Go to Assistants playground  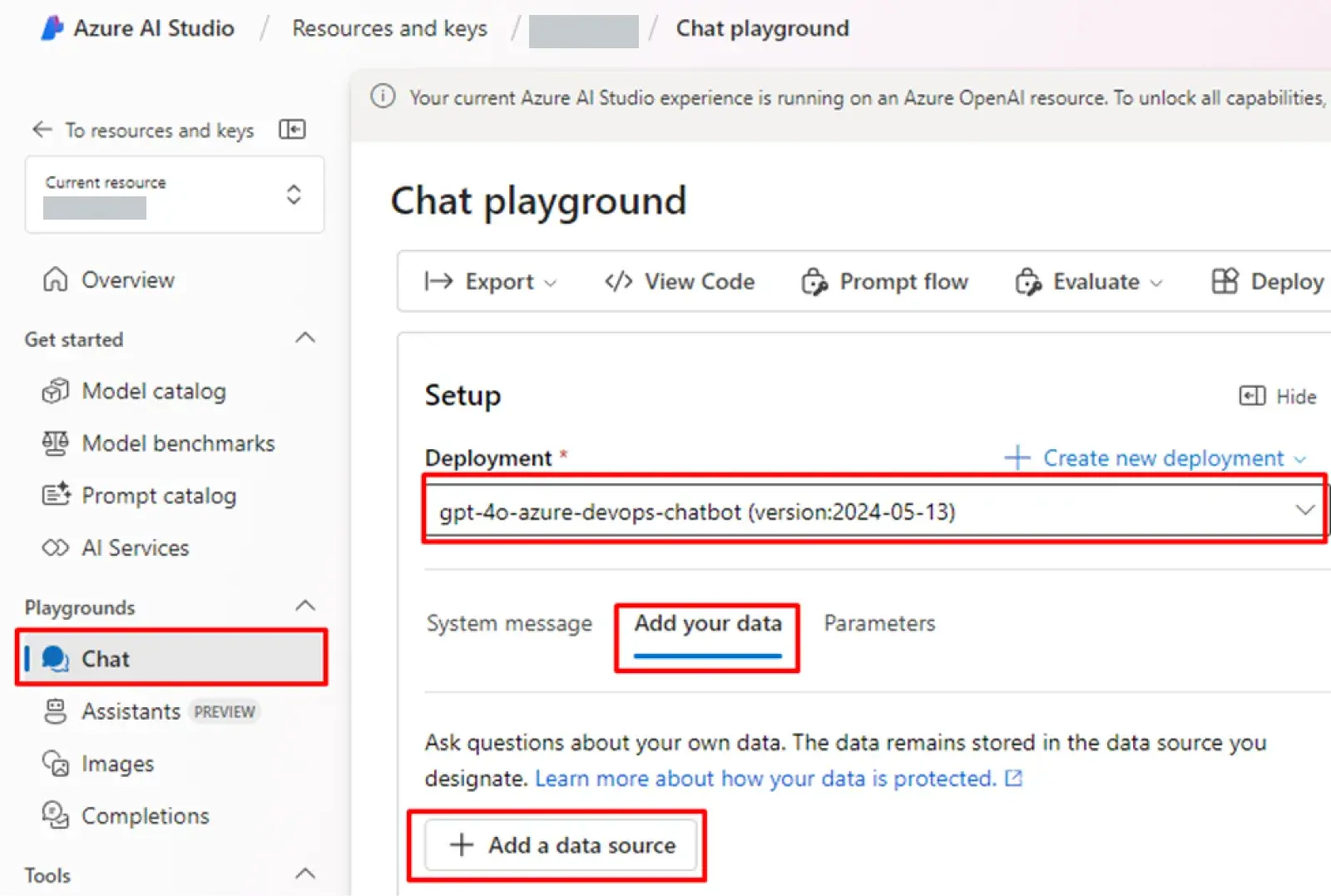click(x=131, y=711)
